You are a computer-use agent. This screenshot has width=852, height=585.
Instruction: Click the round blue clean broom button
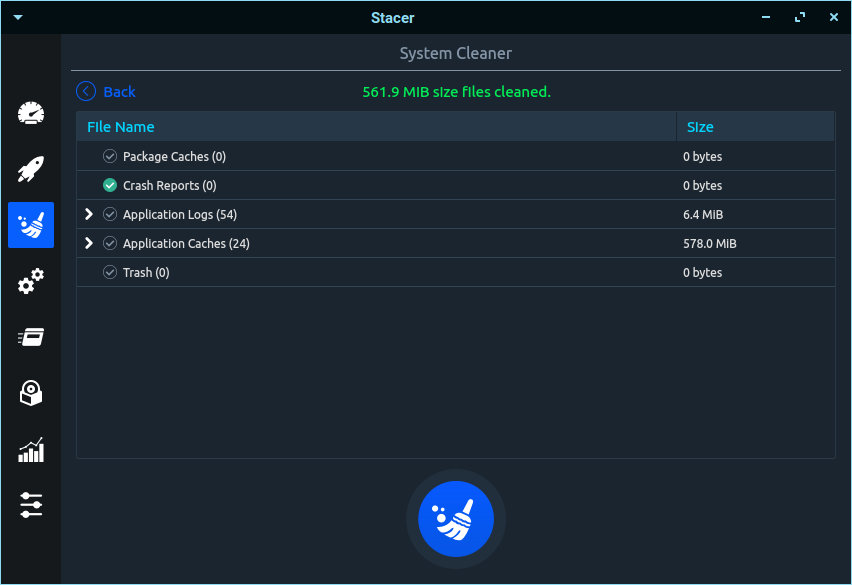(x=456, y=519)
